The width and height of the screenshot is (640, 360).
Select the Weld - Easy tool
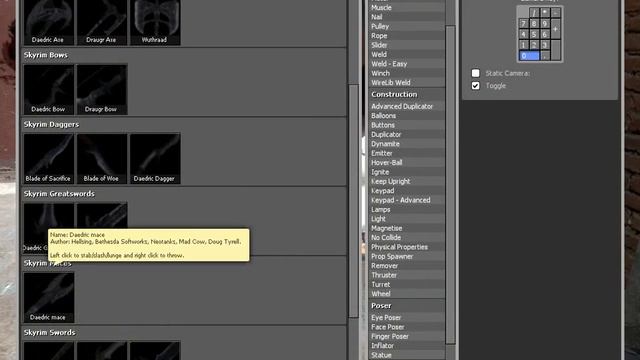(407, 64)
